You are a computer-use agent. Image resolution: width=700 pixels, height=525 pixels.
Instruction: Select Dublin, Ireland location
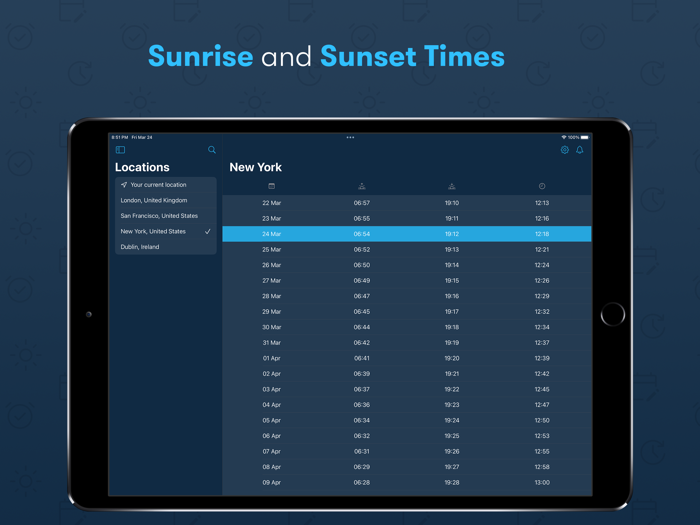(166, 247)
